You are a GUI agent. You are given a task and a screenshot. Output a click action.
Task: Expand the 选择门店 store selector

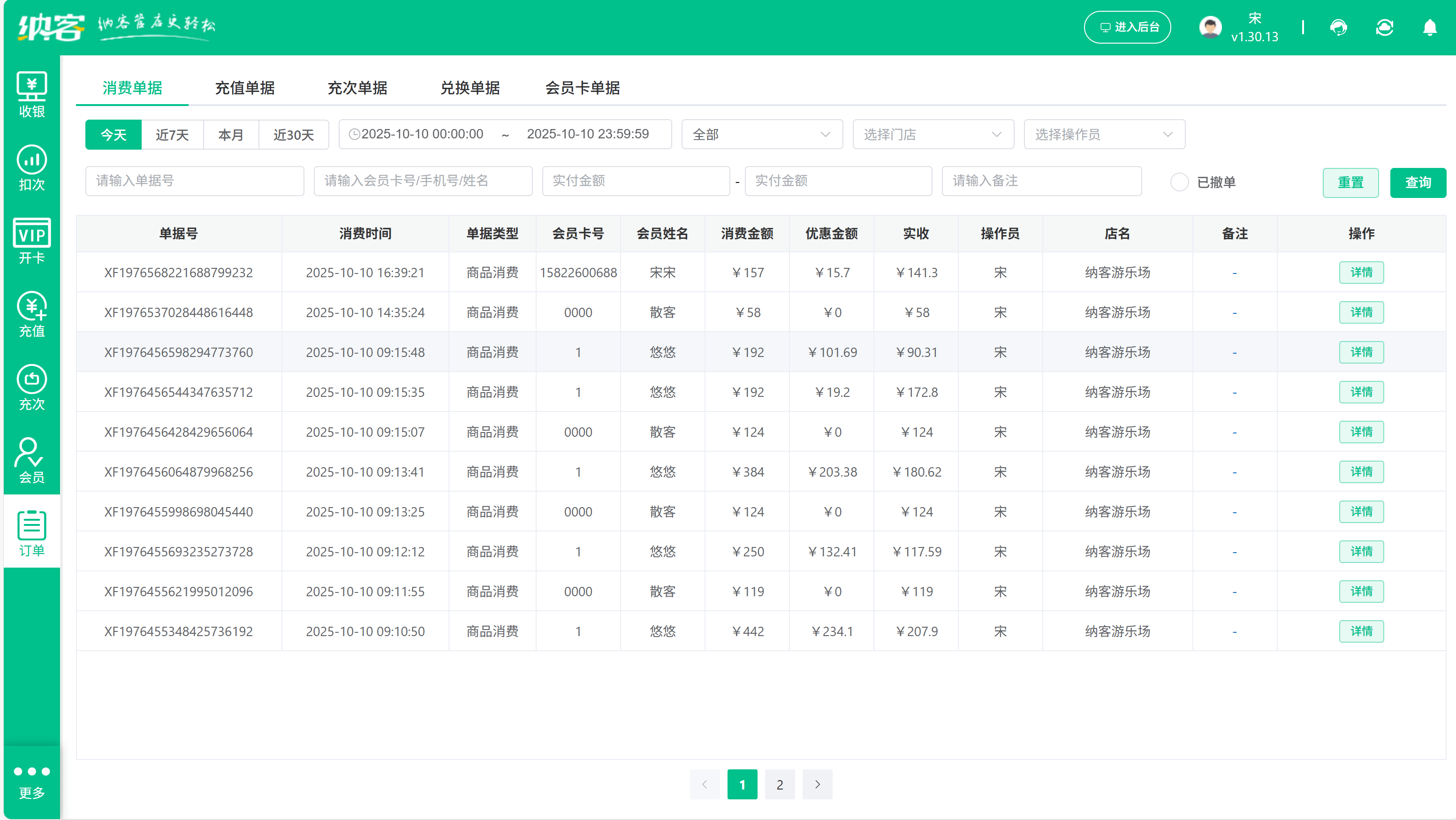click(x=933, y=134)
